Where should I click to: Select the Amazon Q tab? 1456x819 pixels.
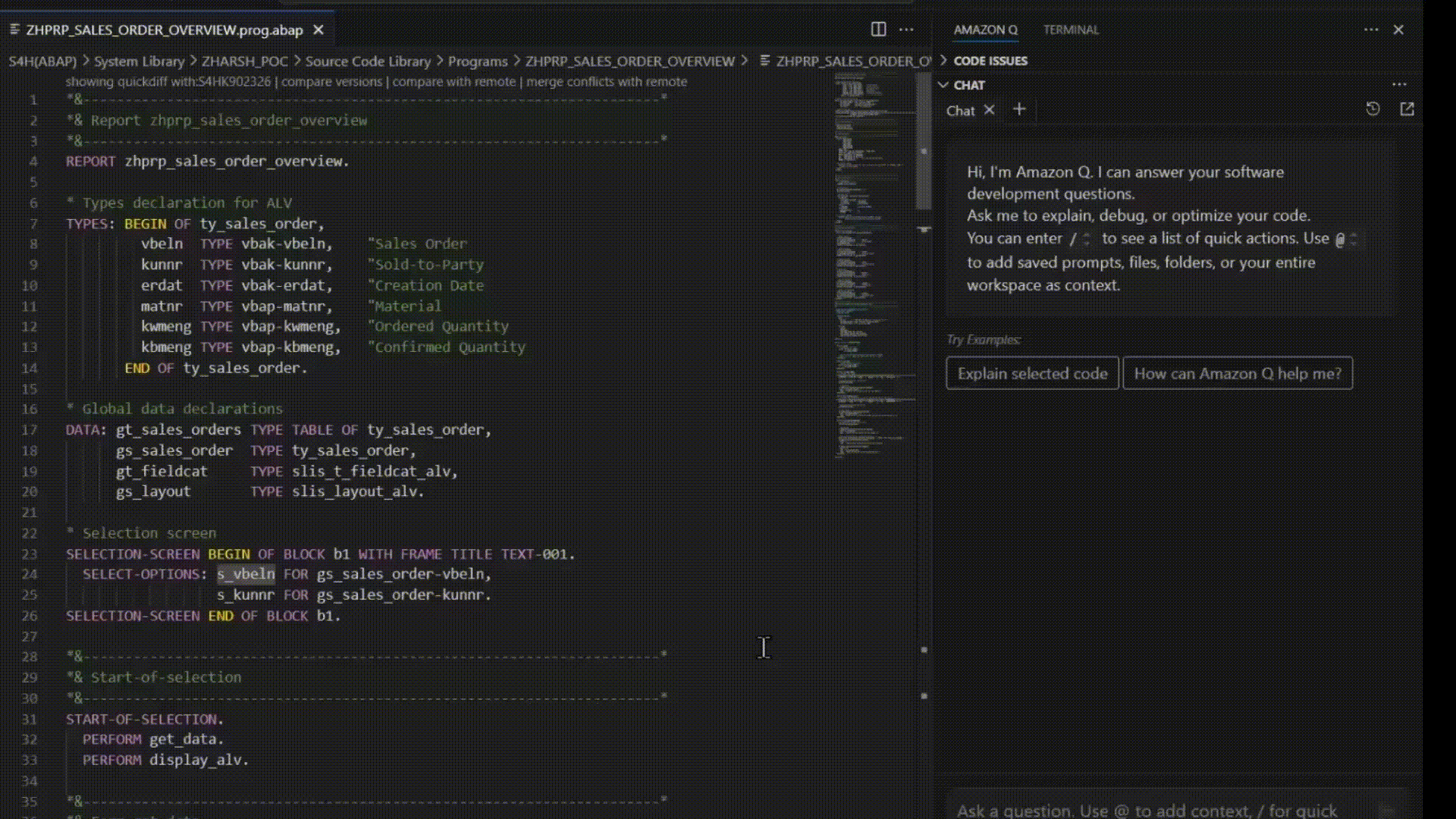(x=985, y=30)
